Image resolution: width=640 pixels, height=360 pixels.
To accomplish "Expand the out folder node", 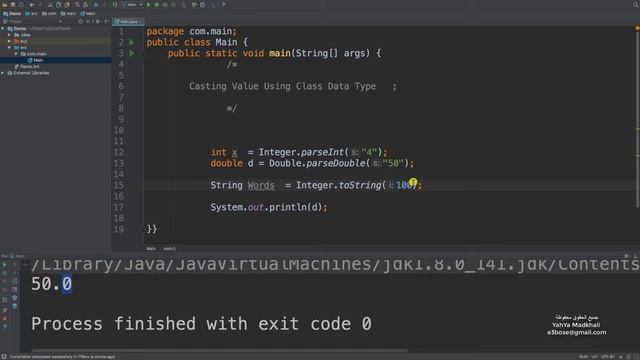I will pos(10,41).
